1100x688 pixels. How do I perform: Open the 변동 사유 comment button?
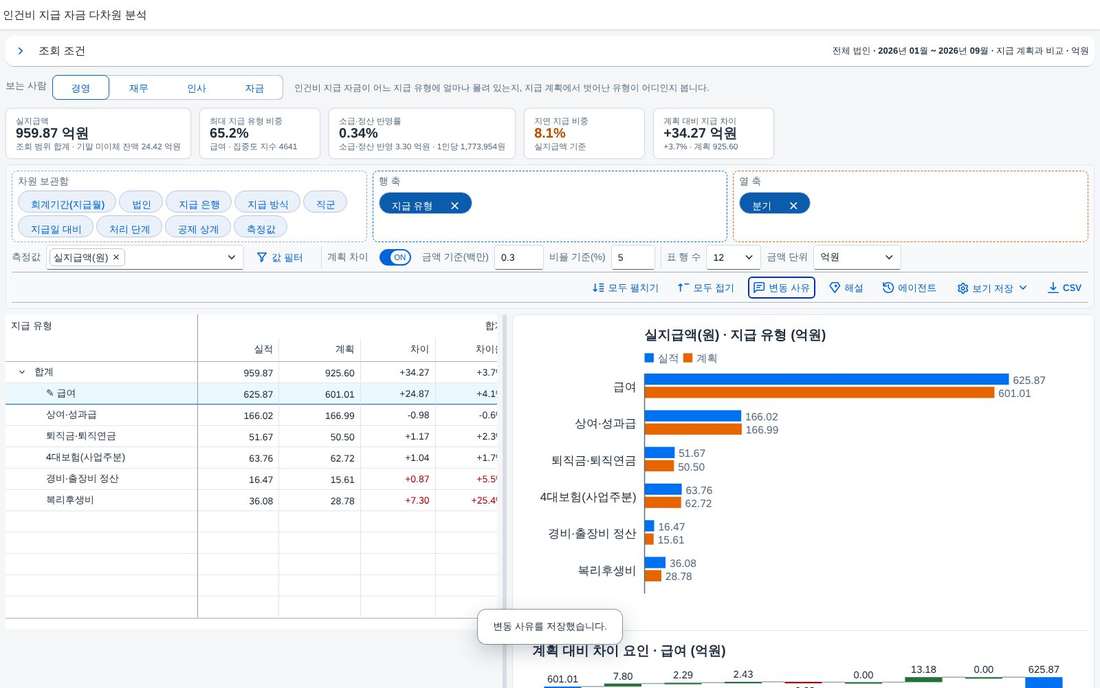tap(782, 288)
